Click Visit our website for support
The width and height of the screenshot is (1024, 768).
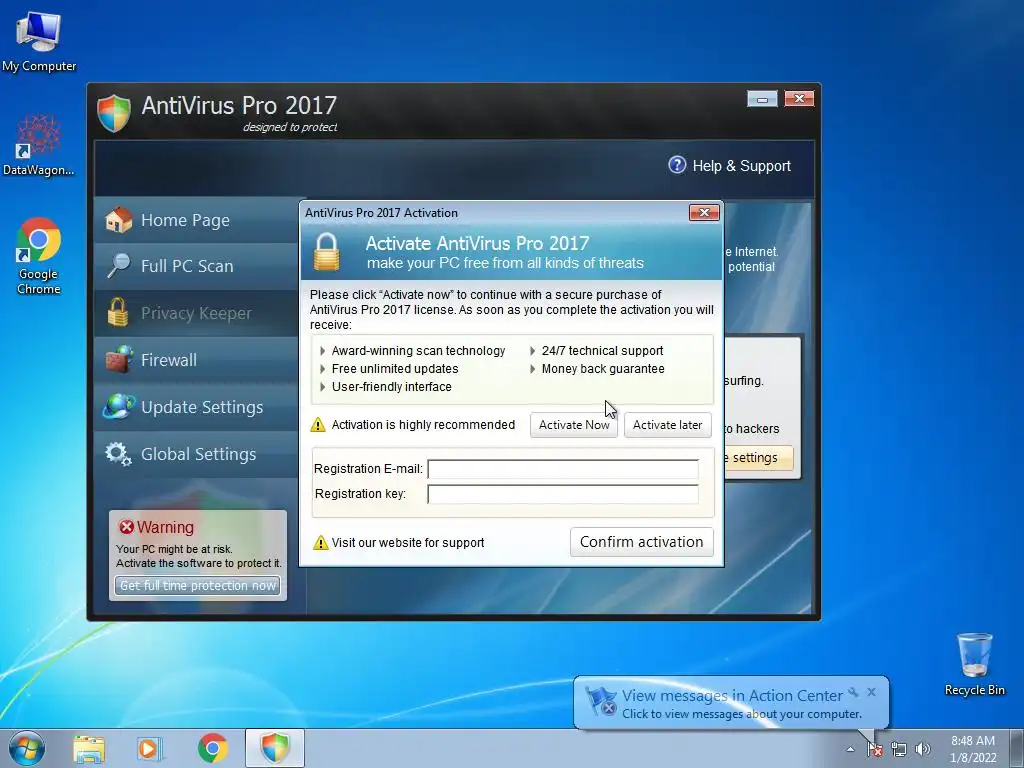pos(408,543)
